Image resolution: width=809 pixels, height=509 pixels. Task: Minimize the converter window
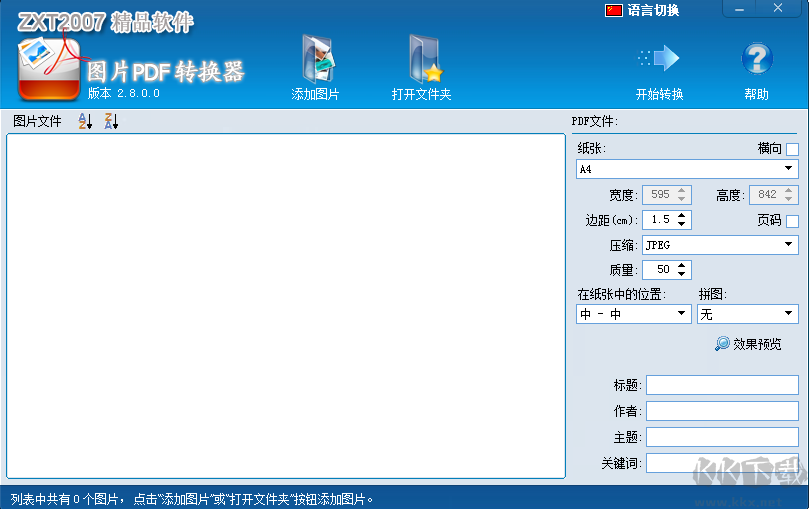[x=739, y=9]
